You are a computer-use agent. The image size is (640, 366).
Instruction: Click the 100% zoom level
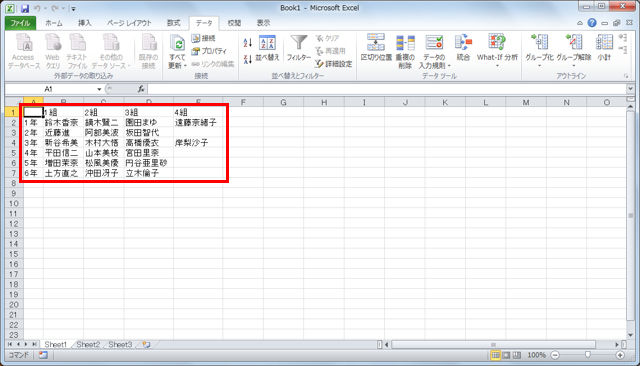tap(537, 355)
